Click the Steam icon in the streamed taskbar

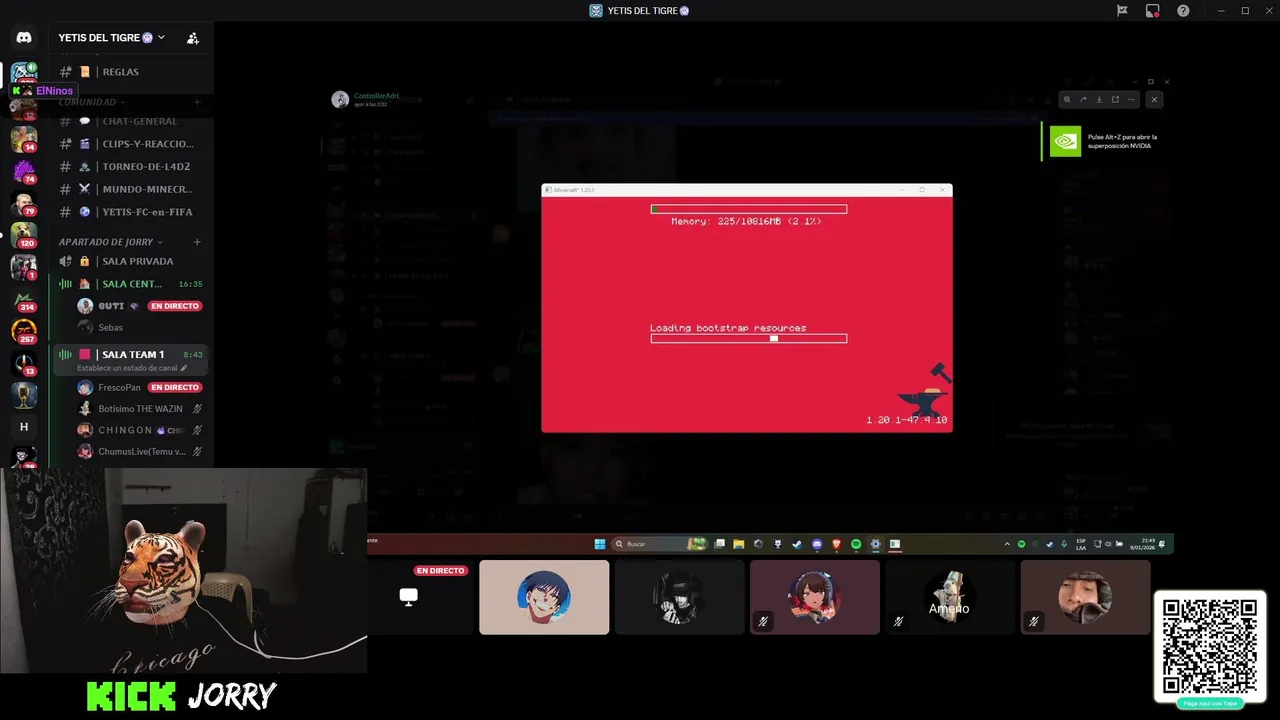tap(797, 544)
